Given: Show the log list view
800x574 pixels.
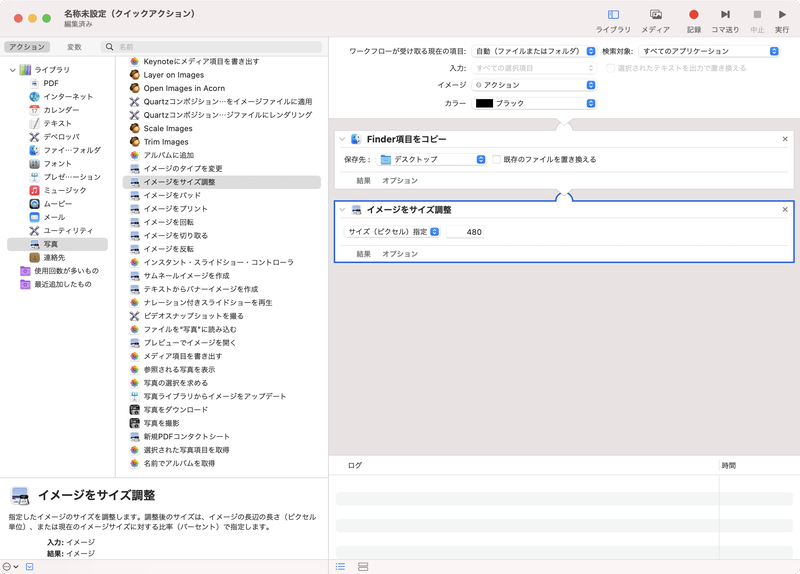Looking at the screenshot, I should (340, 567).
